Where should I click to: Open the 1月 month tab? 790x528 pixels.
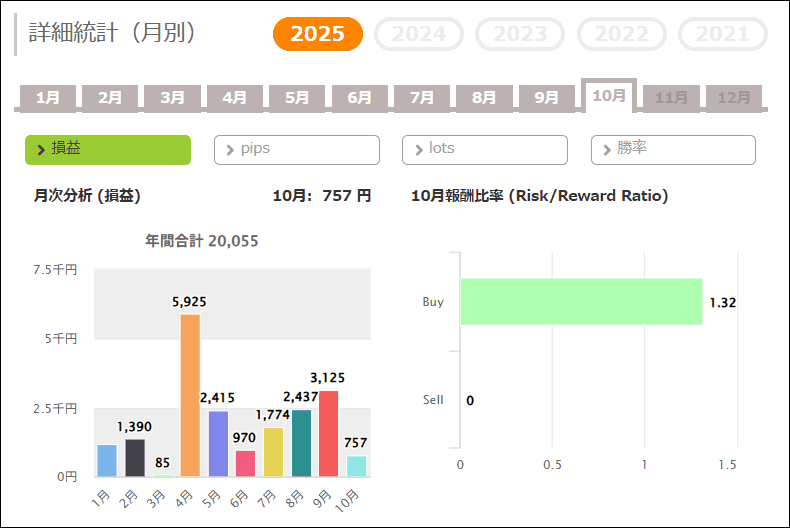[x=48, y=98]
